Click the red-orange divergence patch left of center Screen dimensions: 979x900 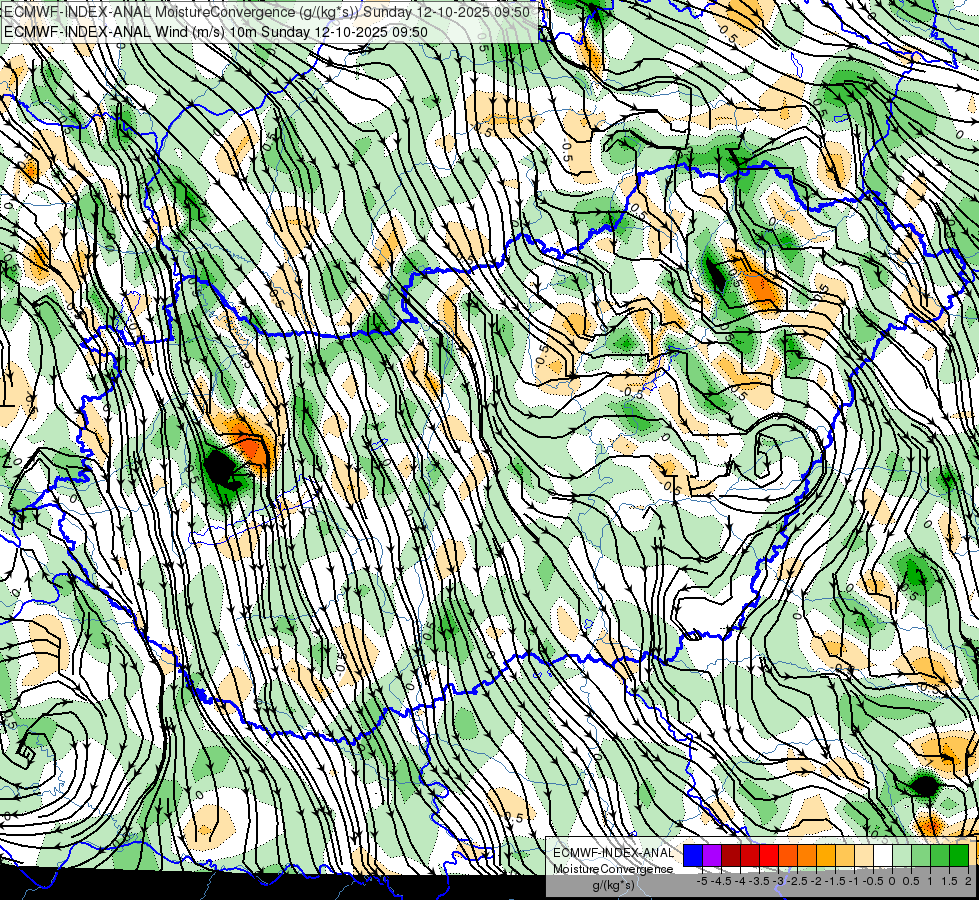pyautogui.click(x=251, y=448)
